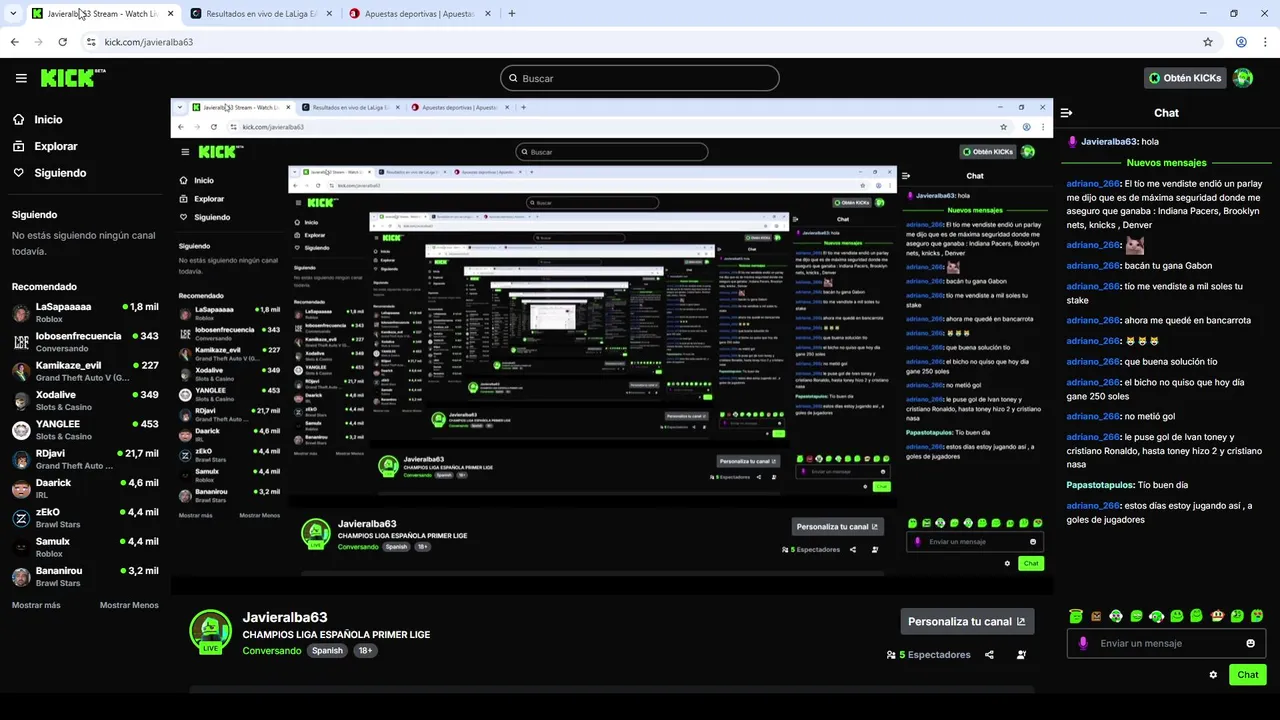The height and width of the screenshot is (720, 1280).
Task: Open the Chrome three-dot menu
Action: 1265,42
